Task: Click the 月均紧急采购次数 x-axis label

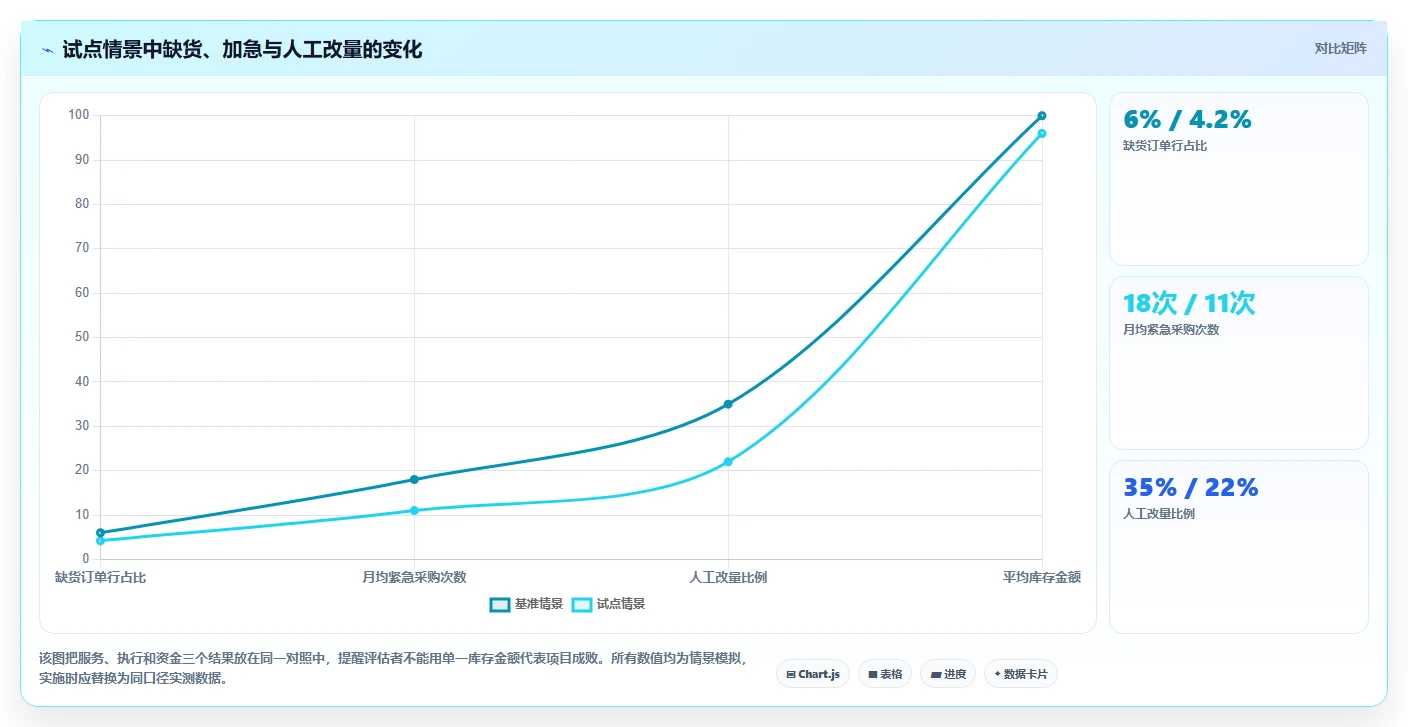Action: pos(414,577)
